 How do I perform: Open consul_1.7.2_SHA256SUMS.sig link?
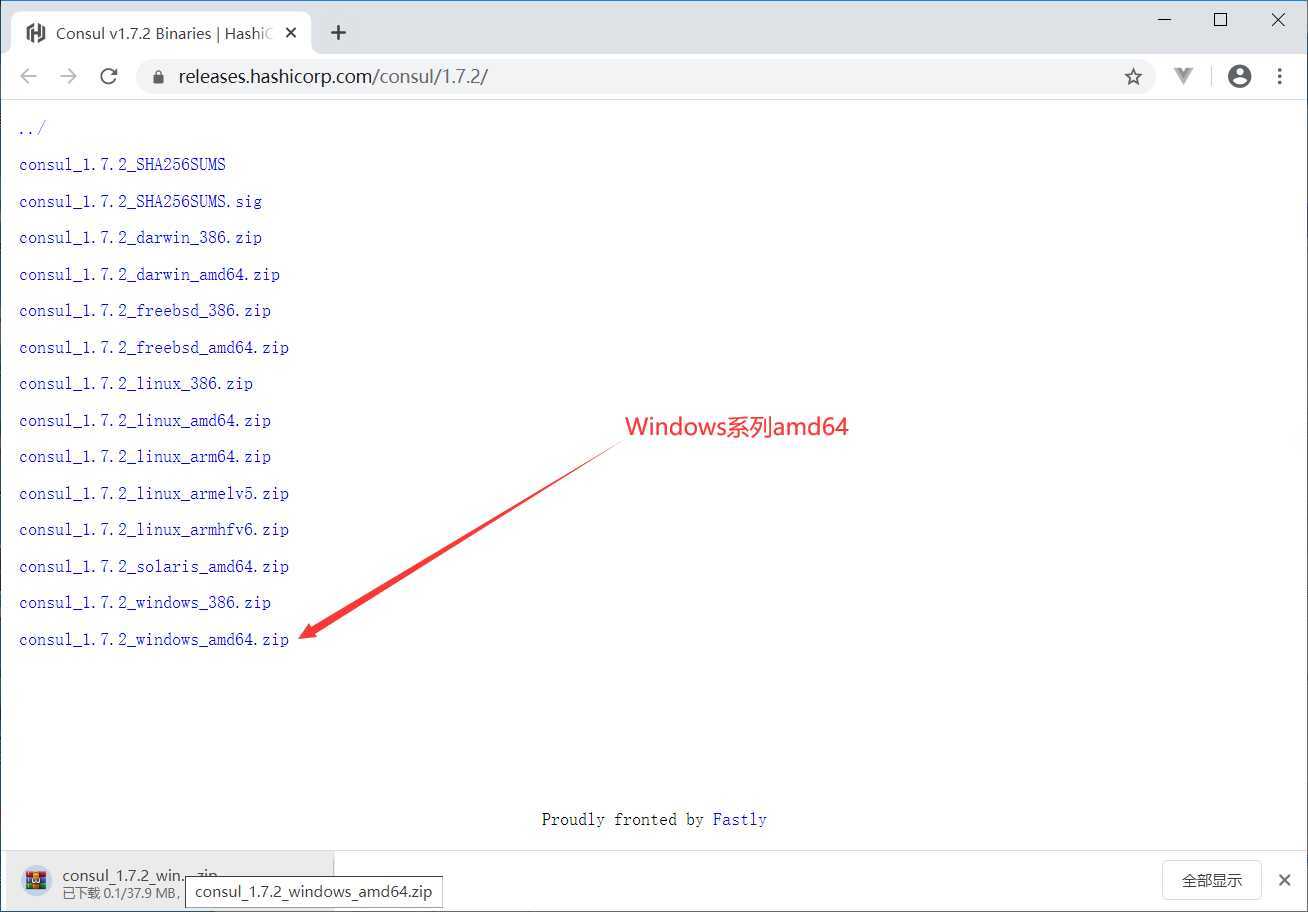(140, 201)
